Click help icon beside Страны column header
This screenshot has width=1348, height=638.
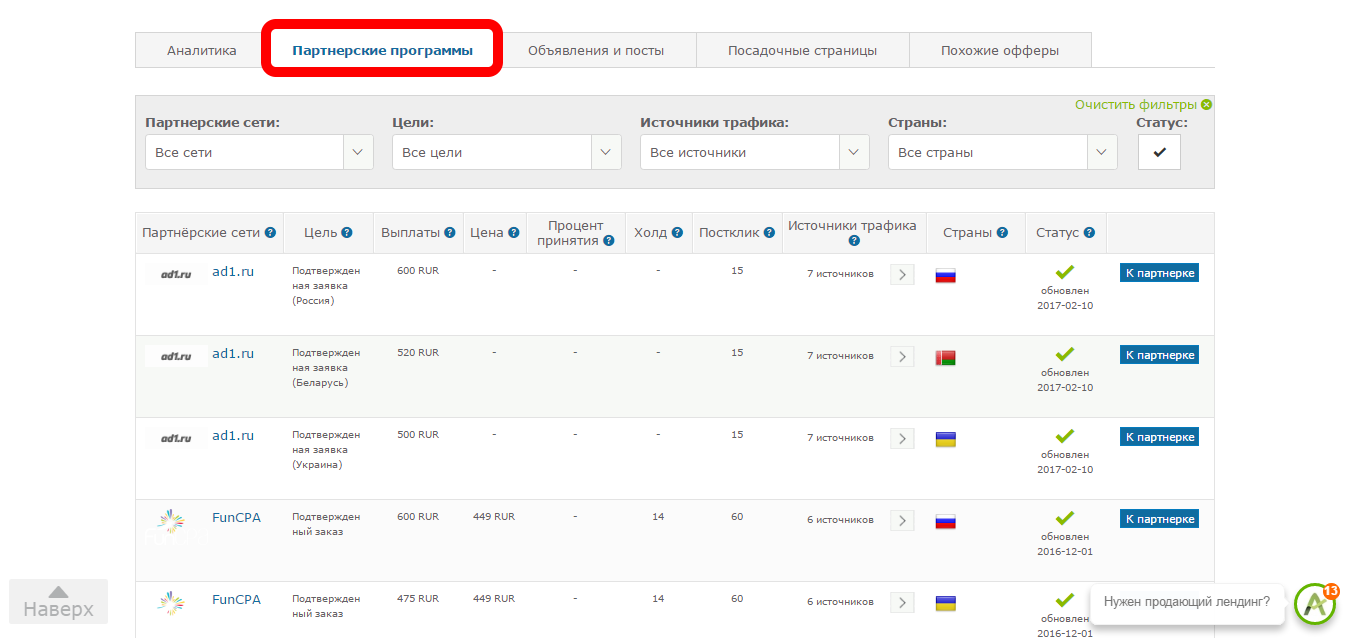[x=1003, y=233]
